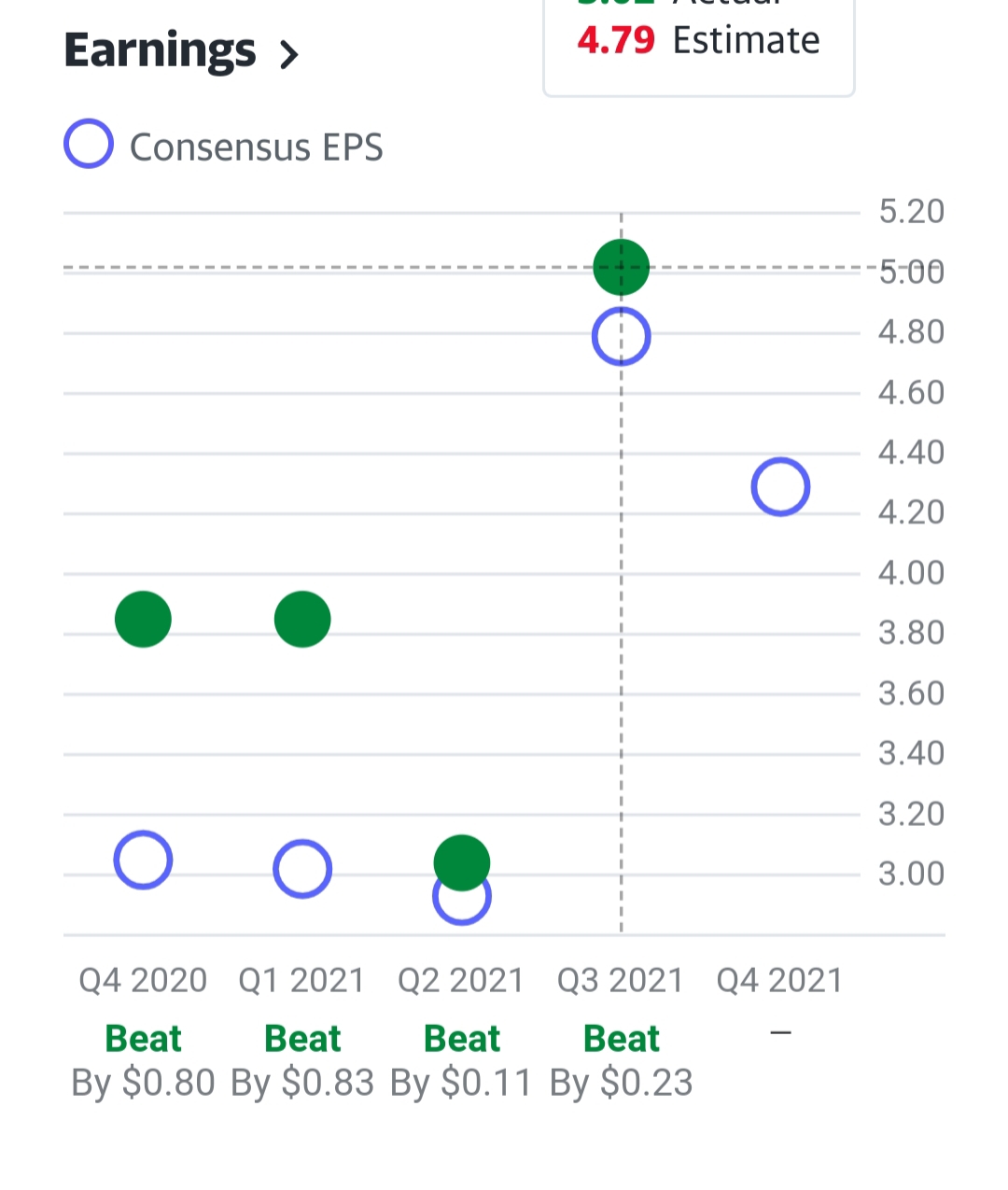Screen dimensions: 1008x1190
Task: Select Q4 2020 consensus estimate circle
Action: point(143,860)
